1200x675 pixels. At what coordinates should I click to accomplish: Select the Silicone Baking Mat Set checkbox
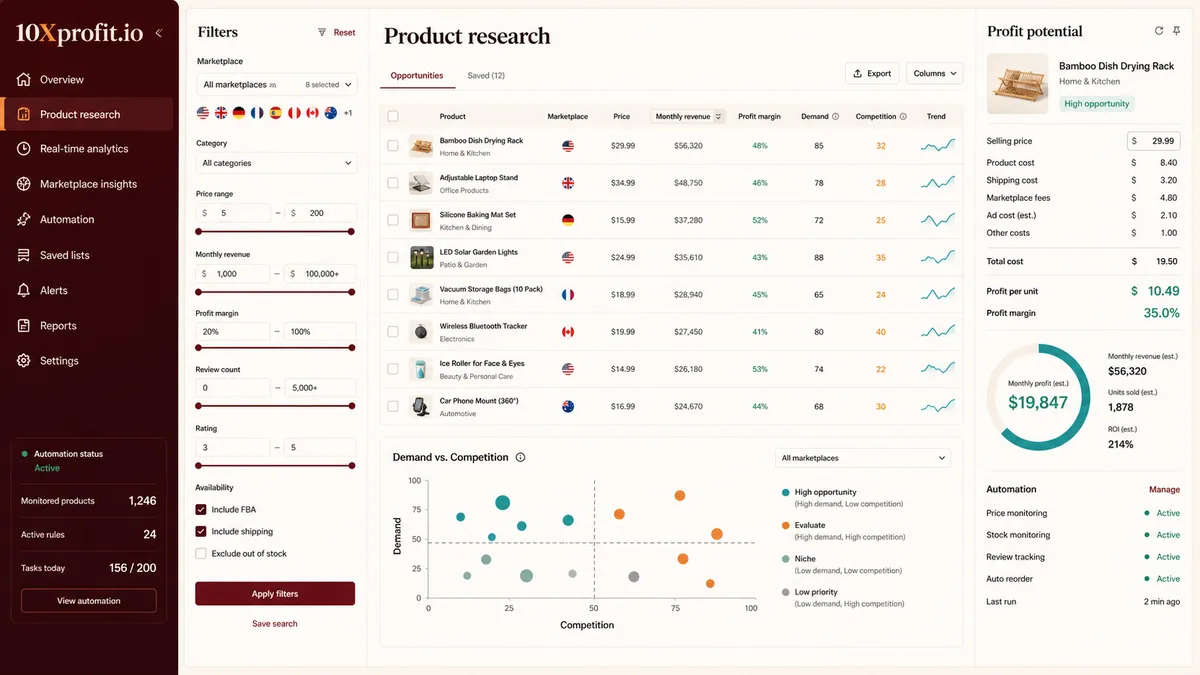coord(393,220)
